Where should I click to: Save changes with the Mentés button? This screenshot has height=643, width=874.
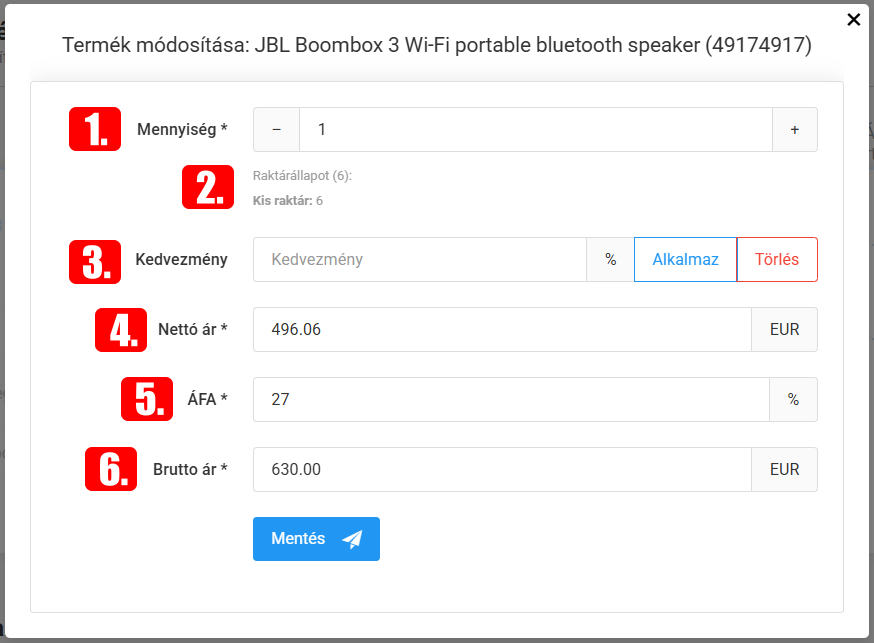tap(316, 539)
